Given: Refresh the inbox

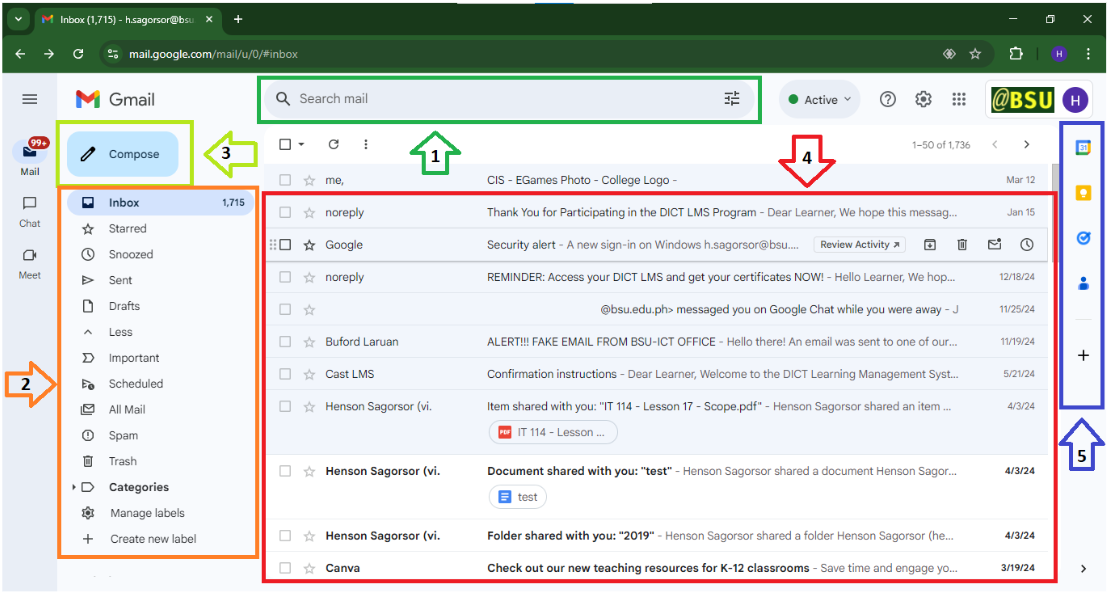Looking at the screenshot, I should click(x=334, y=144).
